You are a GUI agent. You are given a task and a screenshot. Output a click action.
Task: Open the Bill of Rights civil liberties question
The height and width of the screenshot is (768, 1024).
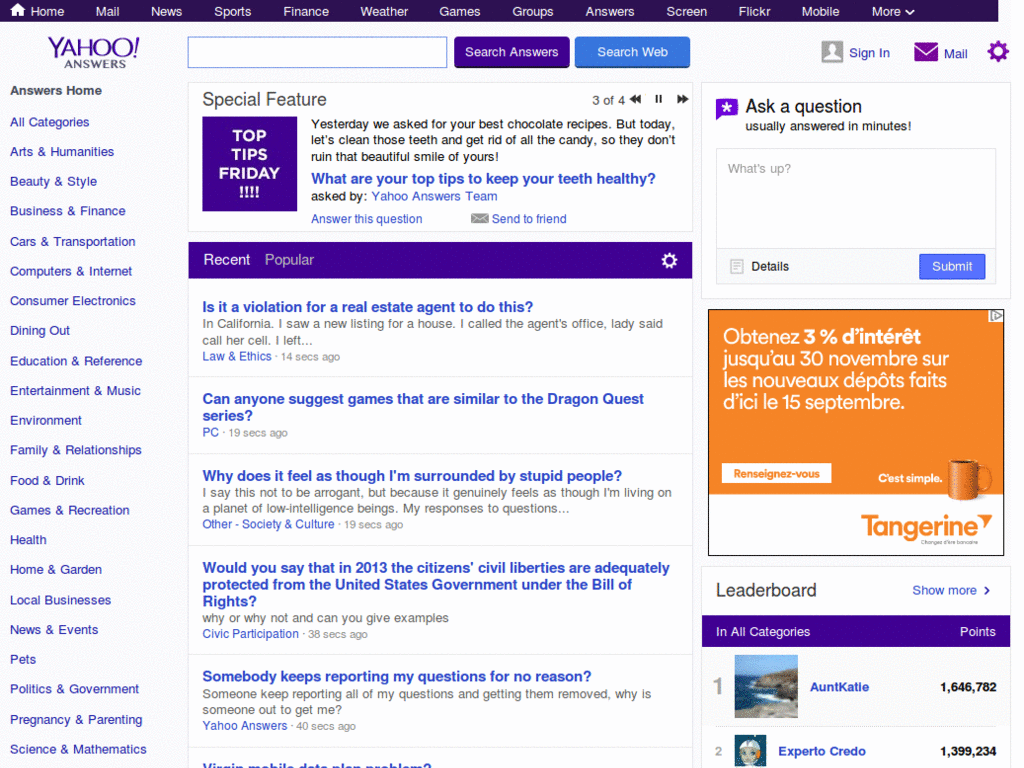pos(436,584)
